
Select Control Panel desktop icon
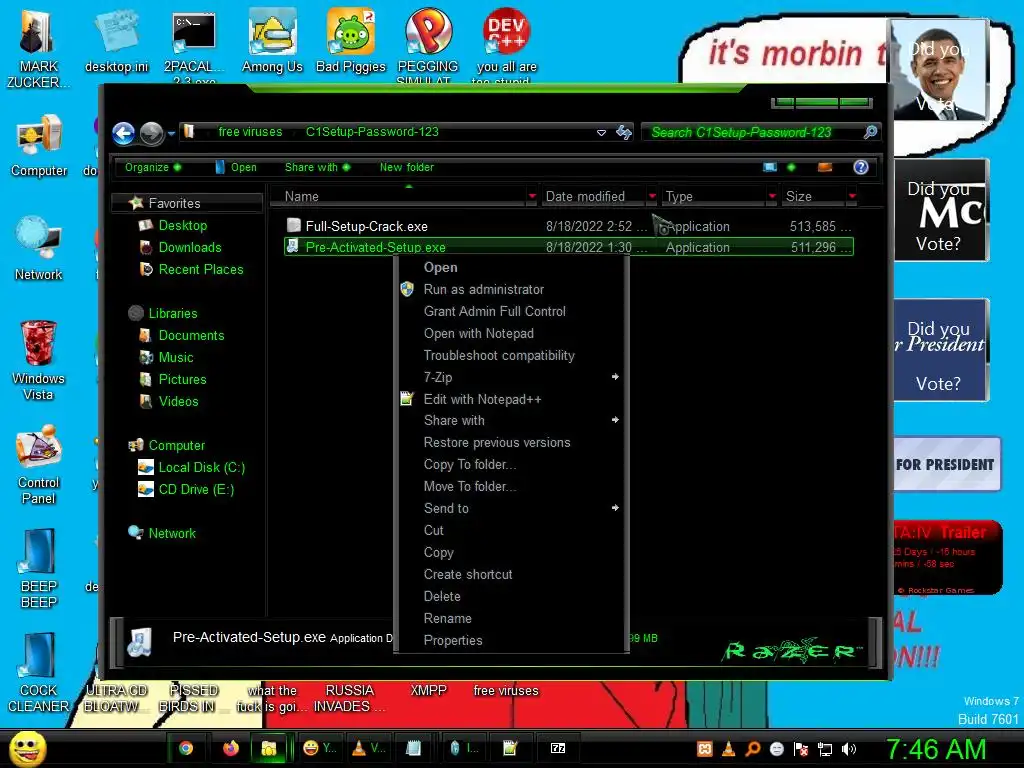[x=39, y=464]
